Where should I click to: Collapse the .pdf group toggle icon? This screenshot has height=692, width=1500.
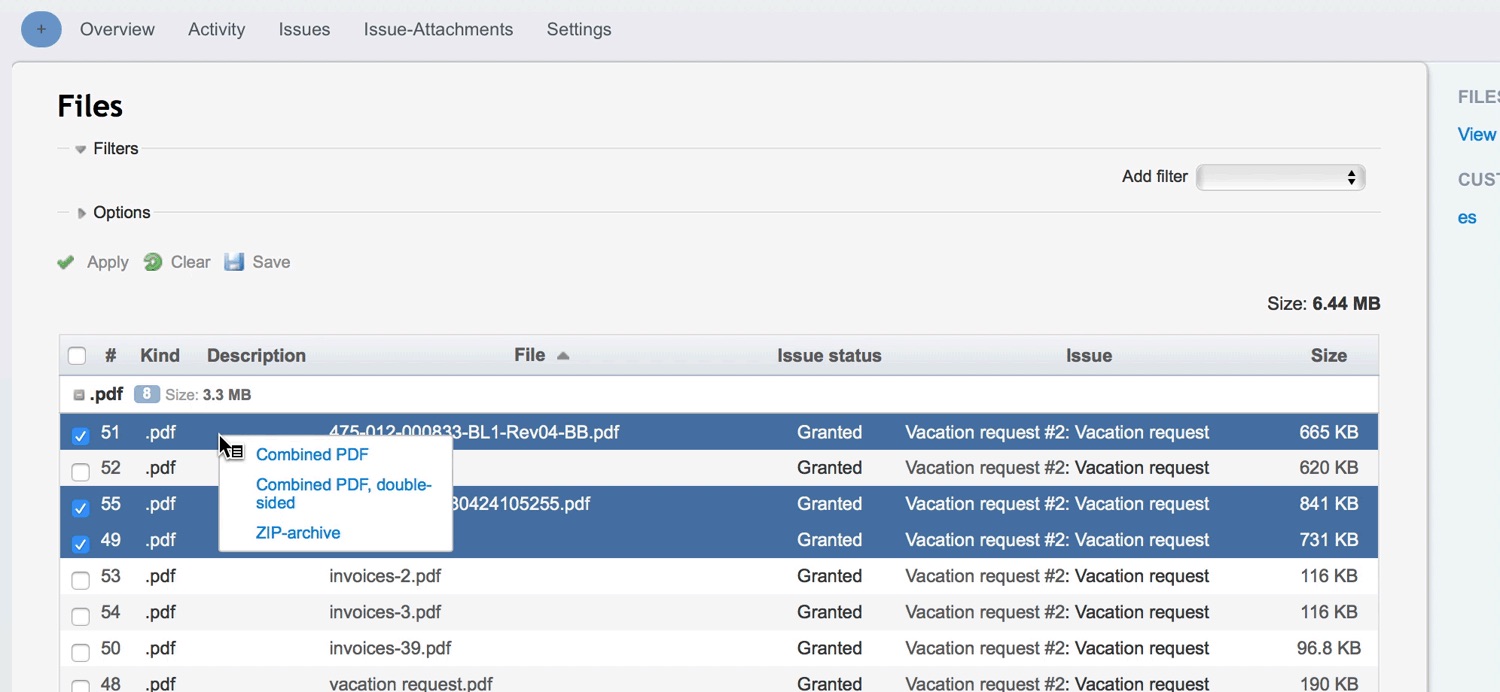pyautogui.click(x=79, y=395)
